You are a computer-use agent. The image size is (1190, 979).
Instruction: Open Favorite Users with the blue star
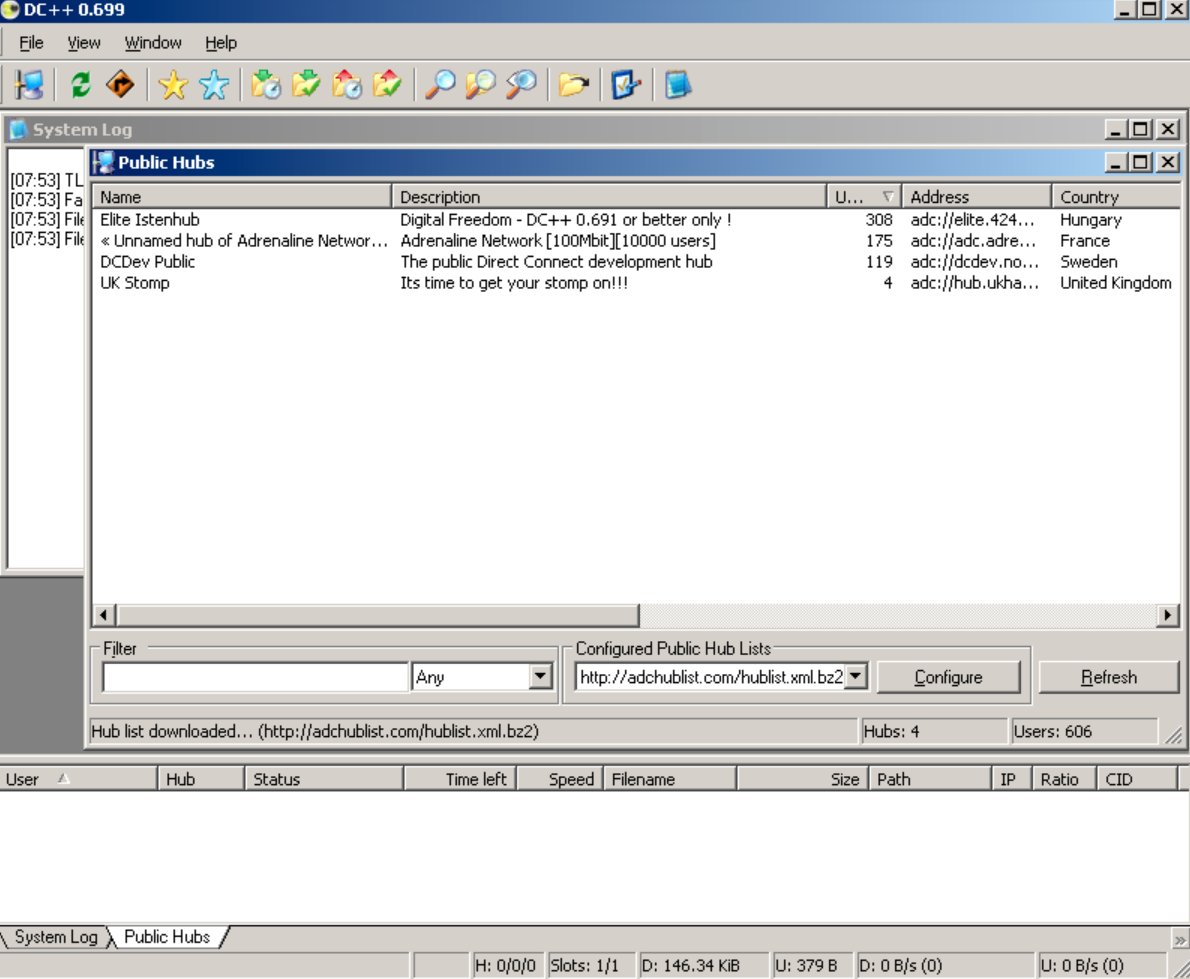[213, 84]
